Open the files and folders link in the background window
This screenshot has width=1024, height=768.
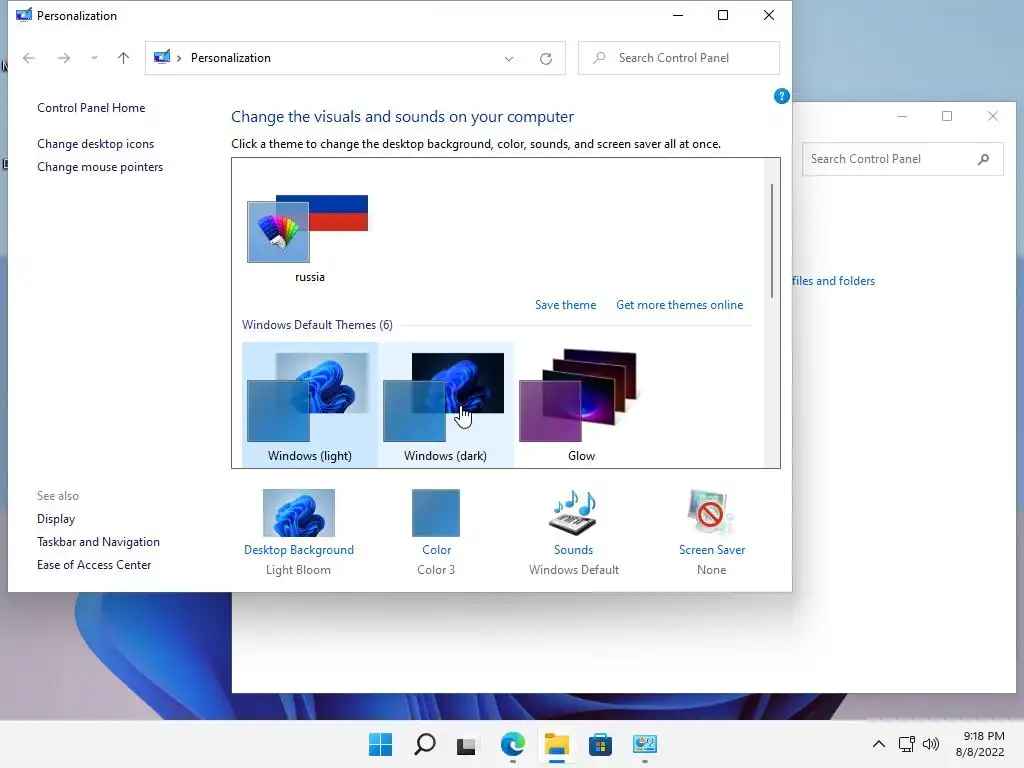pyautogui.click(x=833, y=281)
